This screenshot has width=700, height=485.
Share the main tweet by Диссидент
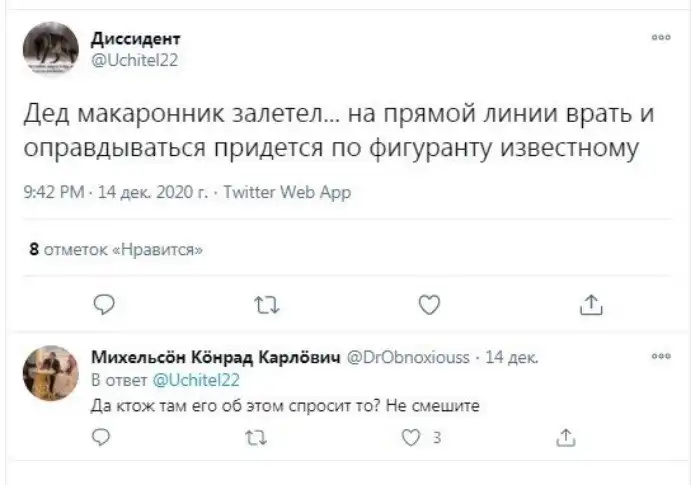coord(590,305)
